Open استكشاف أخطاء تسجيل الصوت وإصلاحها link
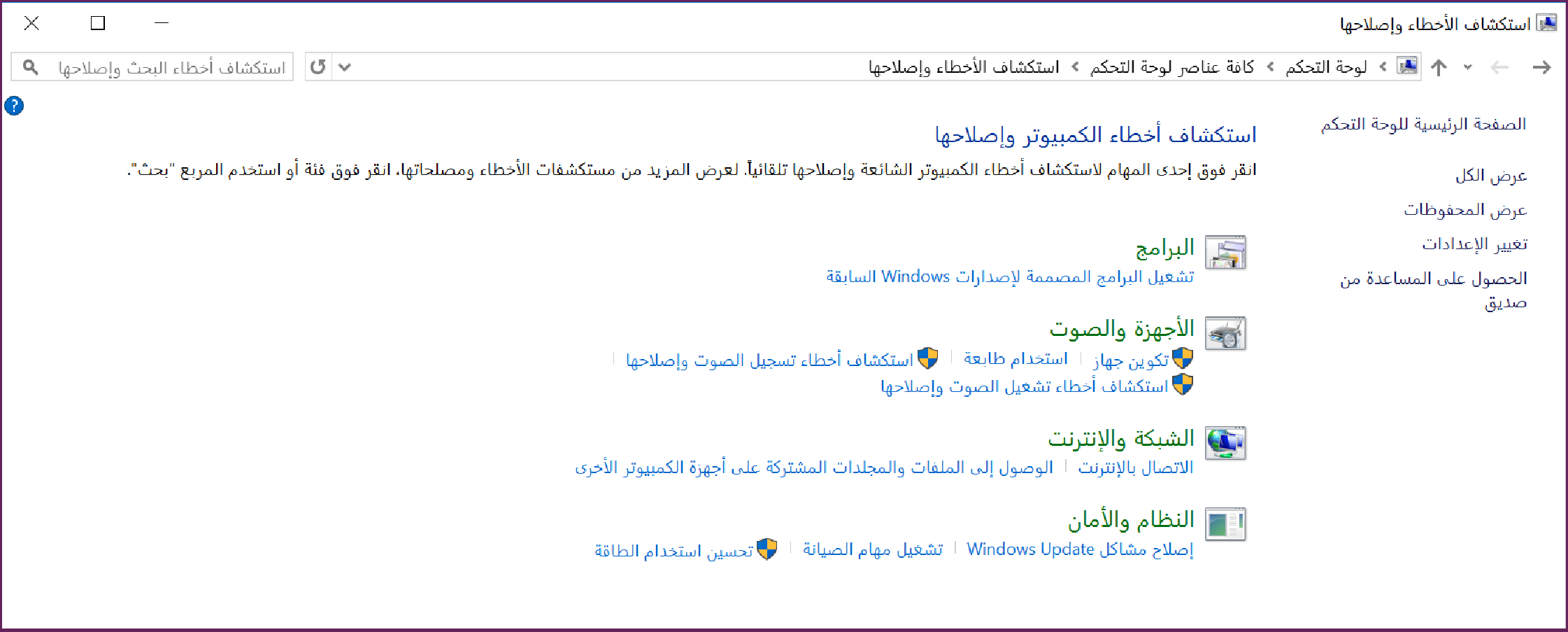 click(769, 360)
